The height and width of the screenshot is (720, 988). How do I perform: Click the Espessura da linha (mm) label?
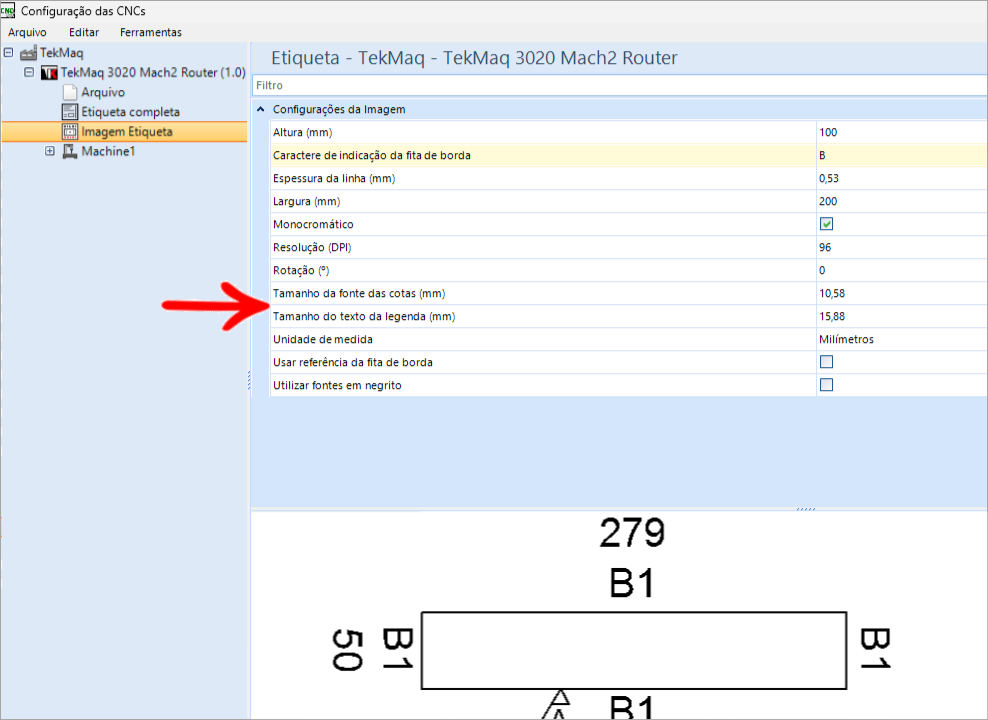pos(334,178)
